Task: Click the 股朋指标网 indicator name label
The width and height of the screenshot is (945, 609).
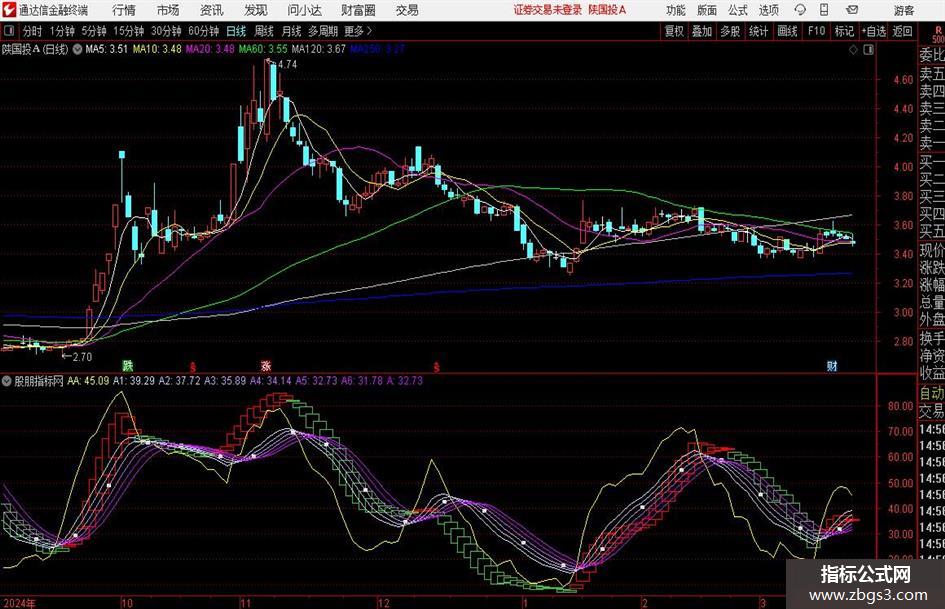Action: click(39, 381)
